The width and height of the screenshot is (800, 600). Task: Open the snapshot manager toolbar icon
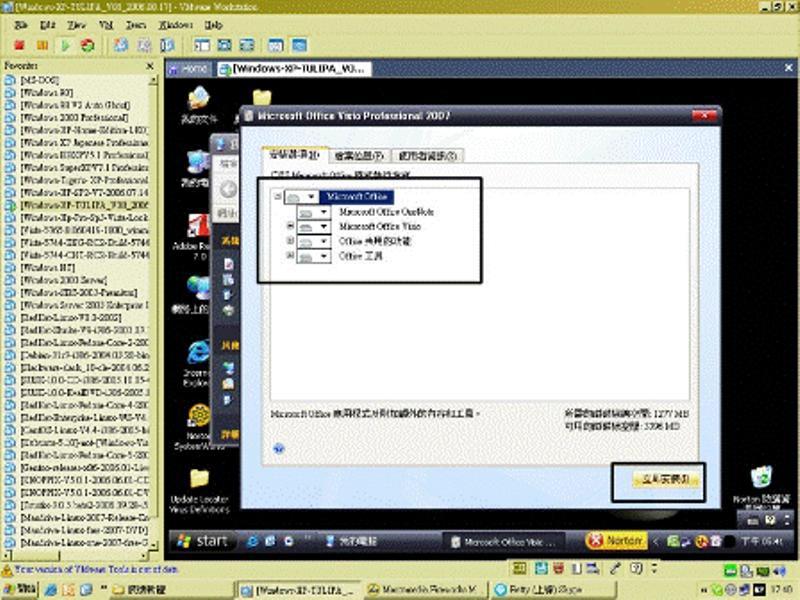pos(167,45)
